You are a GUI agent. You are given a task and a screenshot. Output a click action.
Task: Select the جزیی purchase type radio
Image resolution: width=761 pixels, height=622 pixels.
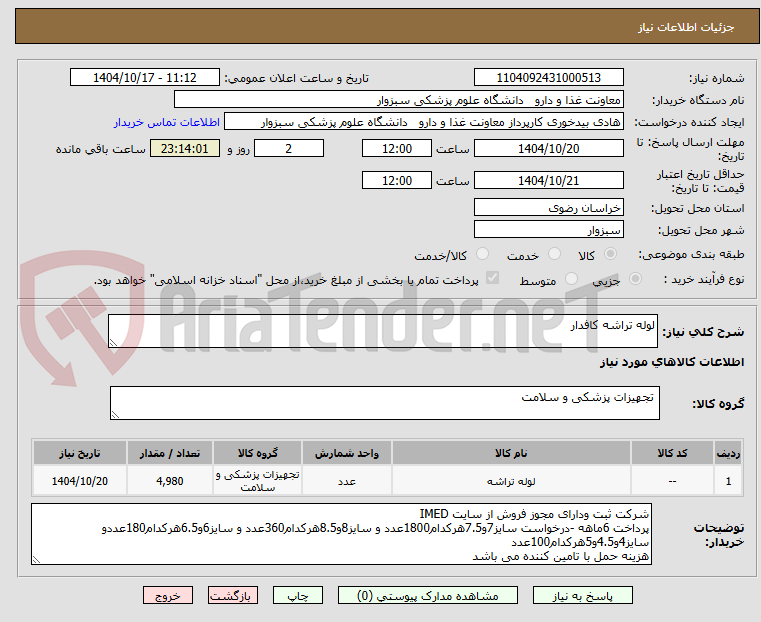pos(635,279)
